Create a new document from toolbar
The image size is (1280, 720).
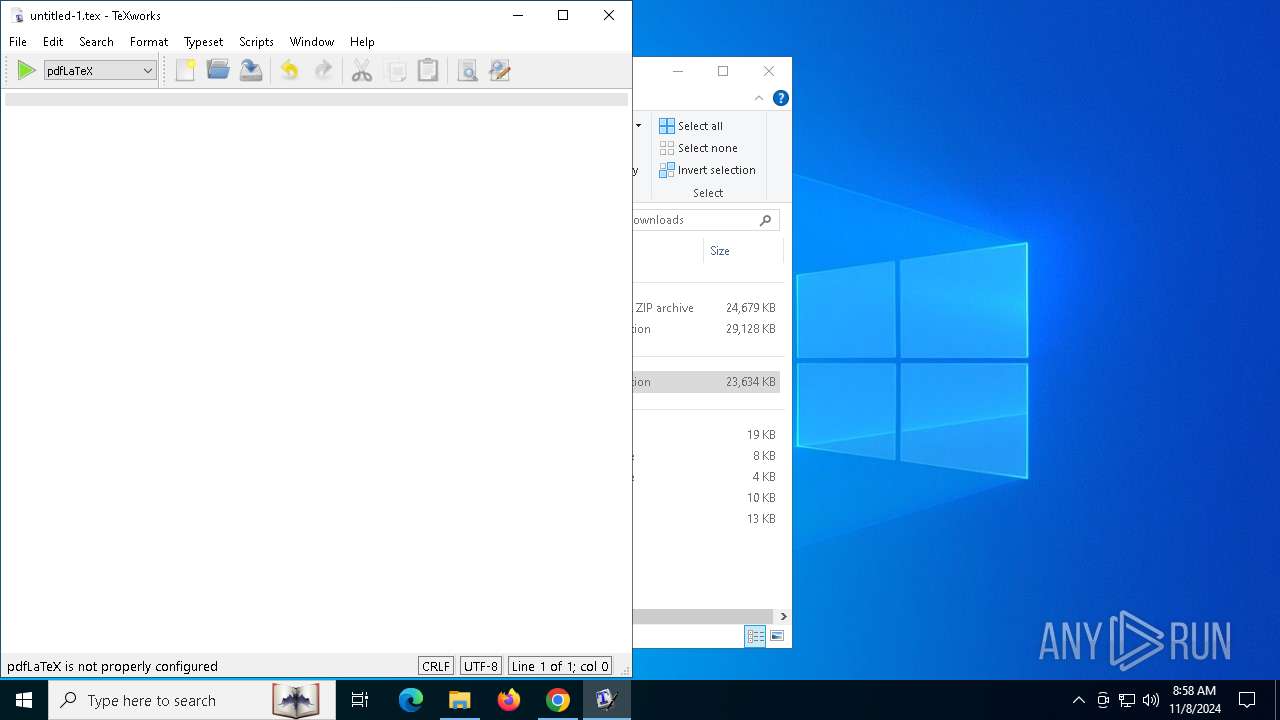[186, 70]
